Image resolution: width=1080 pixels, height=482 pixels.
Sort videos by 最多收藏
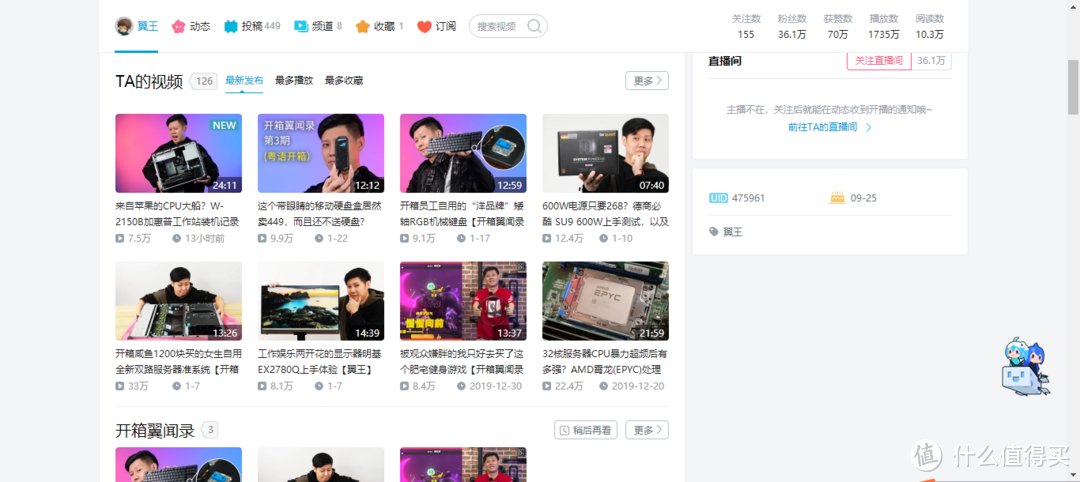[344, 81]
